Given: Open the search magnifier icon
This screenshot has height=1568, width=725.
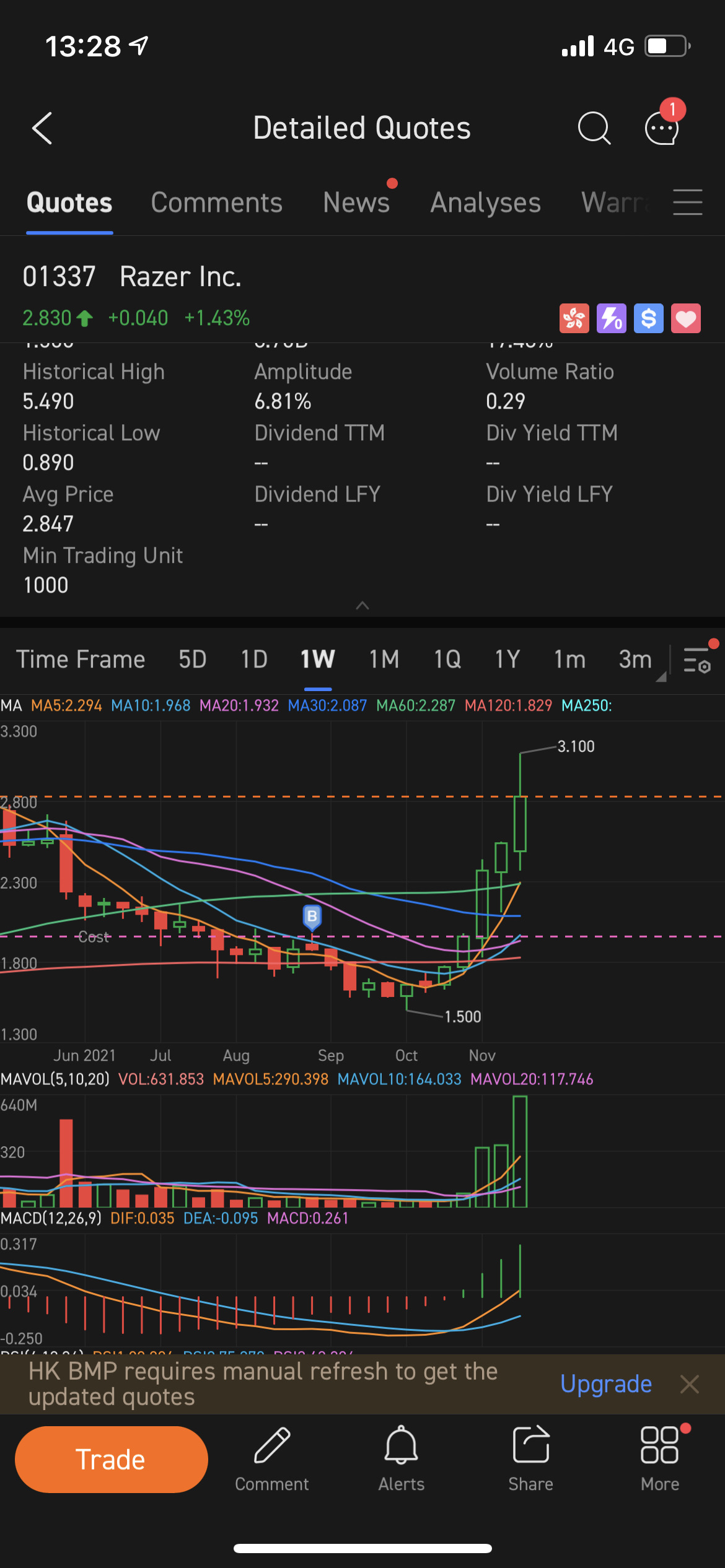Looking at the screenshot, I should click(594, 128).
